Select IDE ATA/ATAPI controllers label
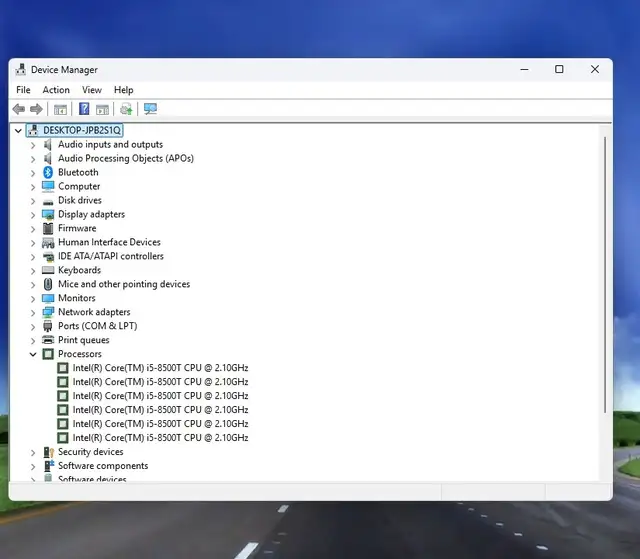Screen dimensions: 640x559 111,256
